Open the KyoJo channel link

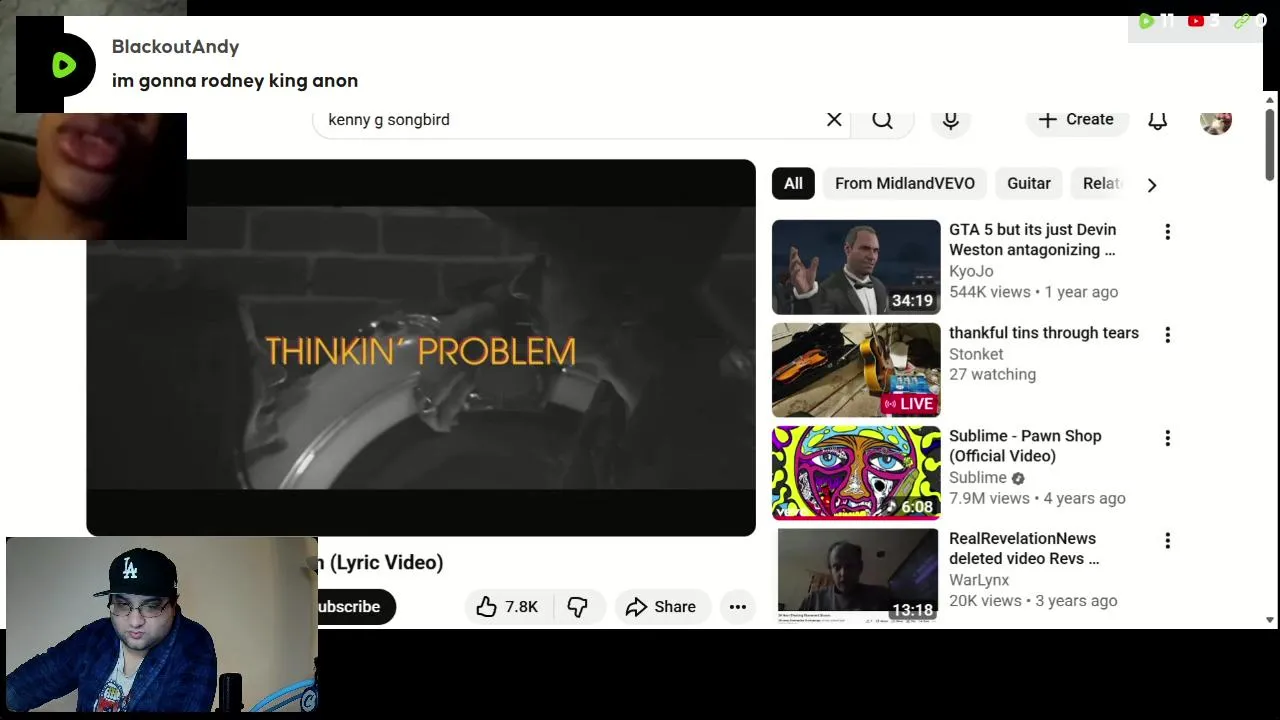pos(971,271)
